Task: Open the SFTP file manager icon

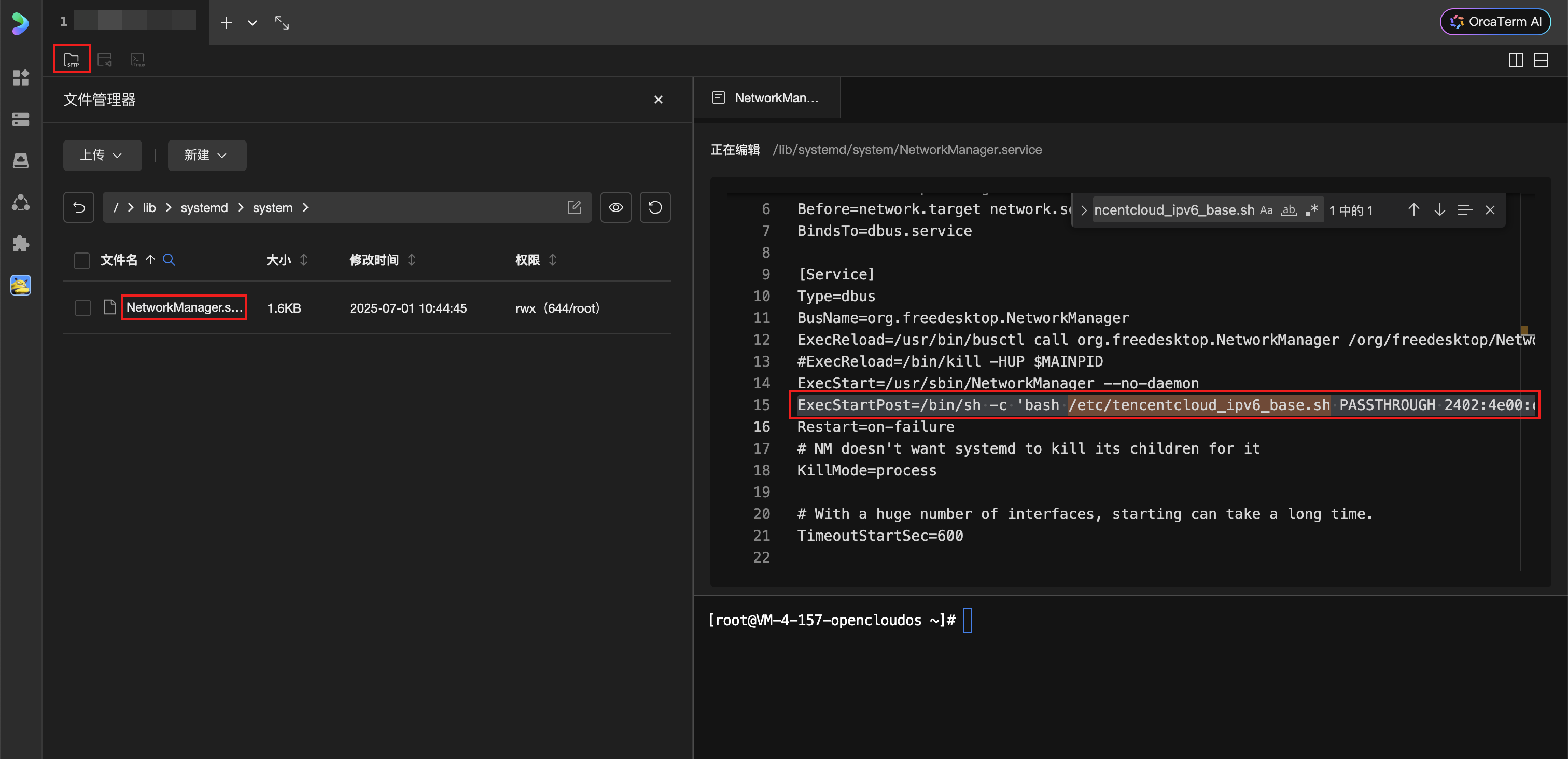Action: click(71, 59)
